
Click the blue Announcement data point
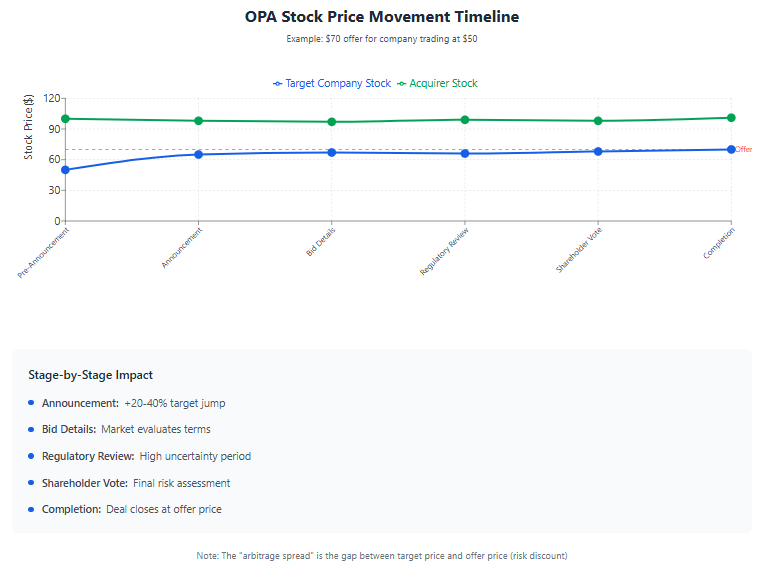[x=199, y=155]
